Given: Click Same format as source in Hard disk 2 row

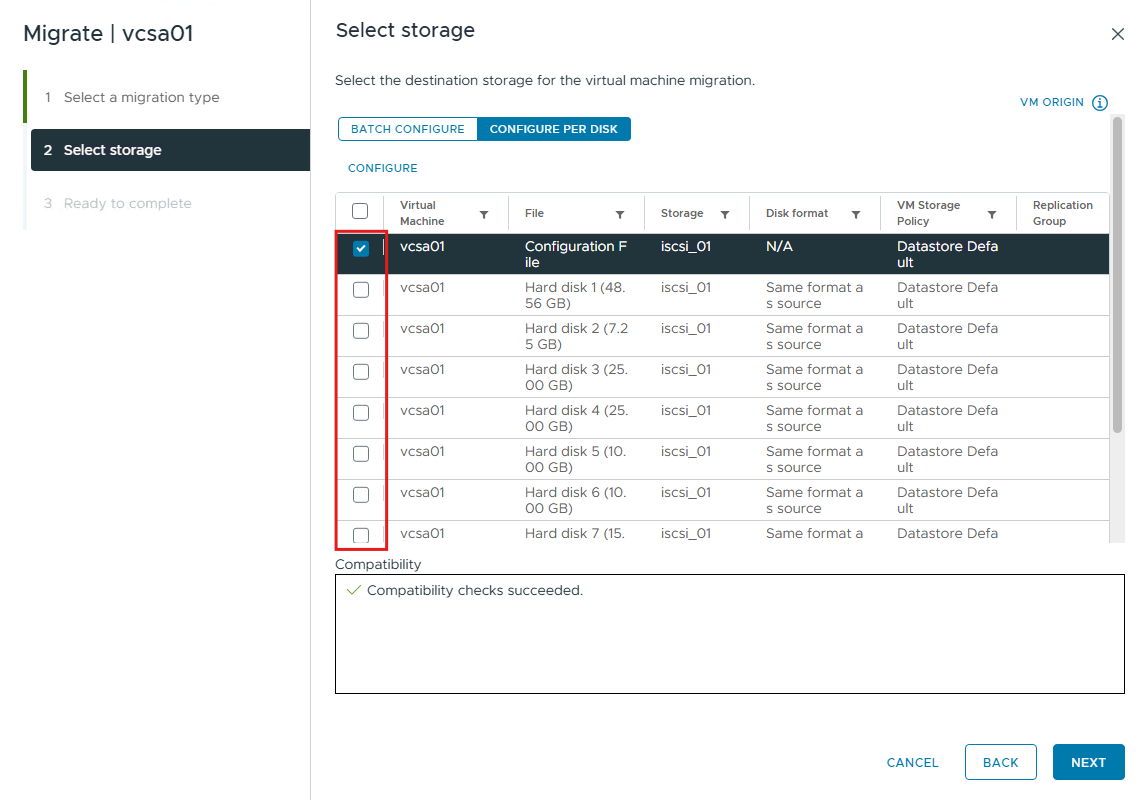Looking at the screenshot, I should [814, 336].
